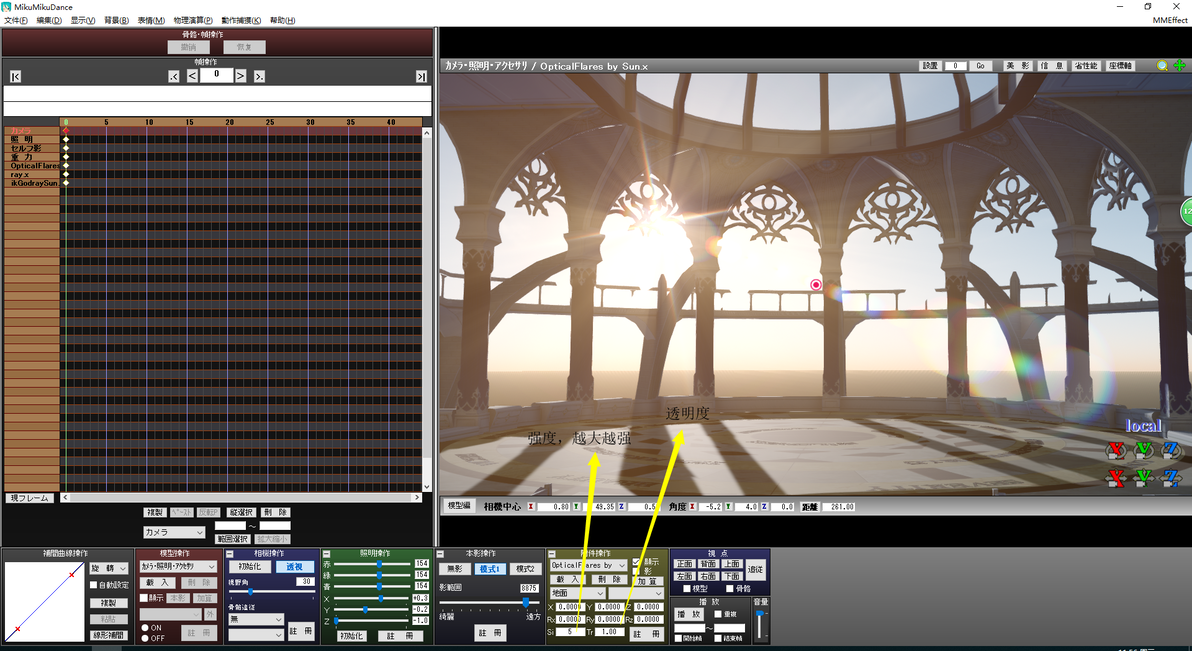Toggle the 模型 checkbox in 視点 panel

click(x=686, y=589)
